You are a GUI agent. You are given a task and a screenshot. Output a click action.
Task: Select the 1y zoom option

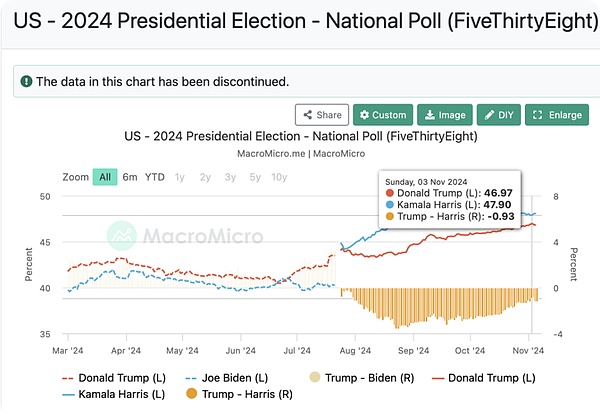coord(180,177)
